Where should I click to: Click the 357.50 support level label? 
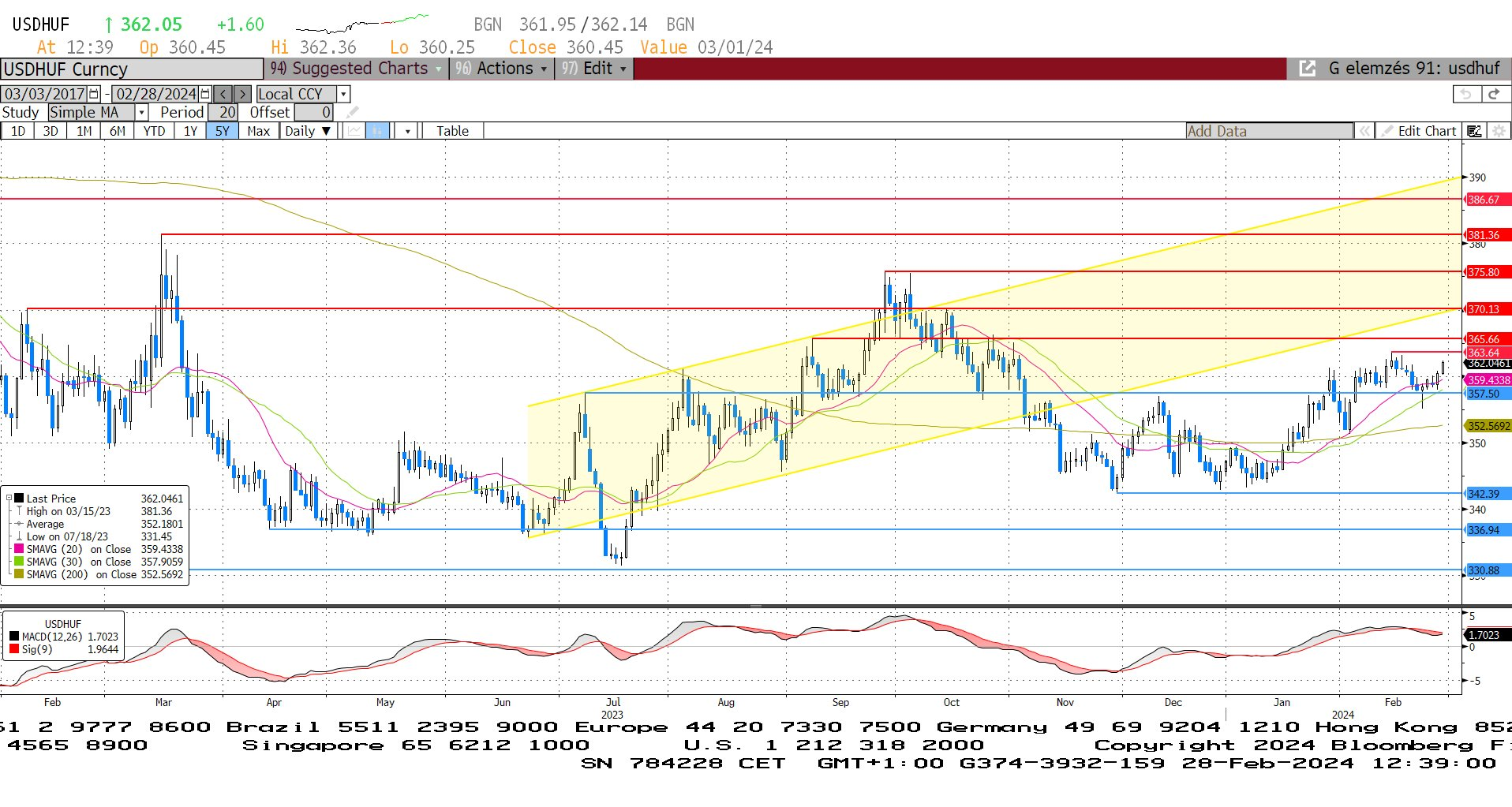coord(1487,394)
